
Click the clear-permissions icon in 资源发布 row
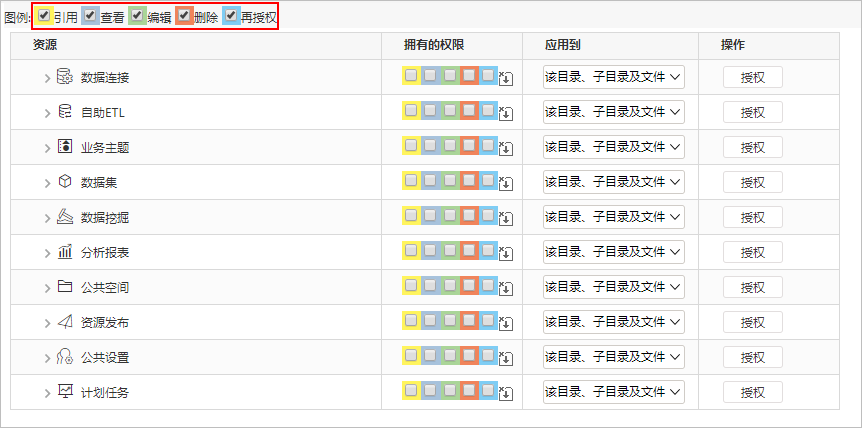click(x=506, y=324)
